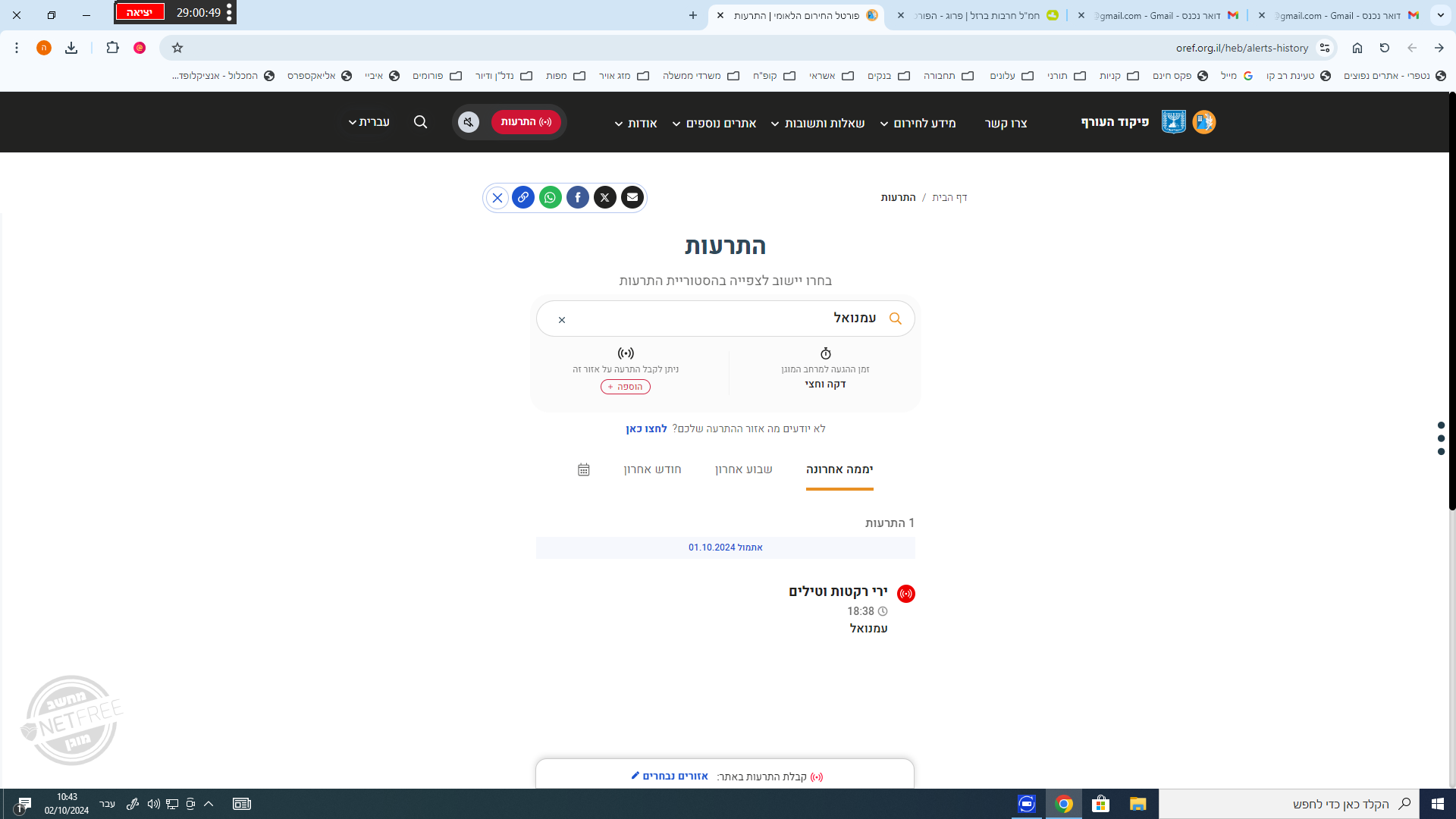Share page on Facebook

coord(578,198)
